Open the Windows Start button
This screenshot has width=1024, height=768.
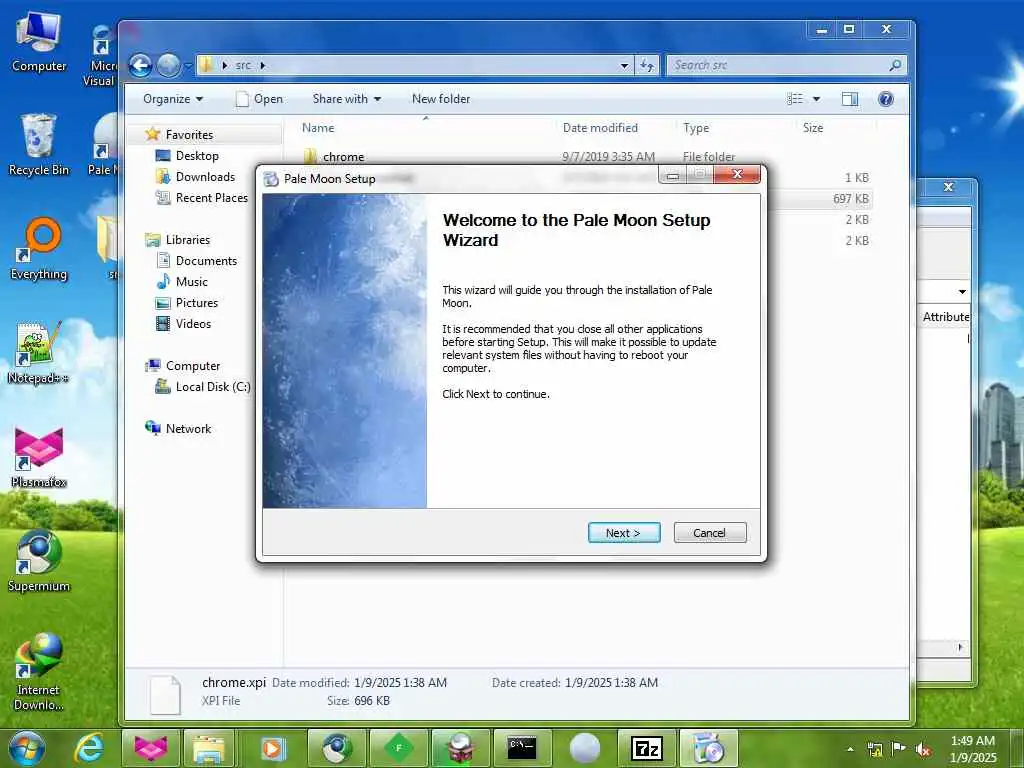(27, 748)
